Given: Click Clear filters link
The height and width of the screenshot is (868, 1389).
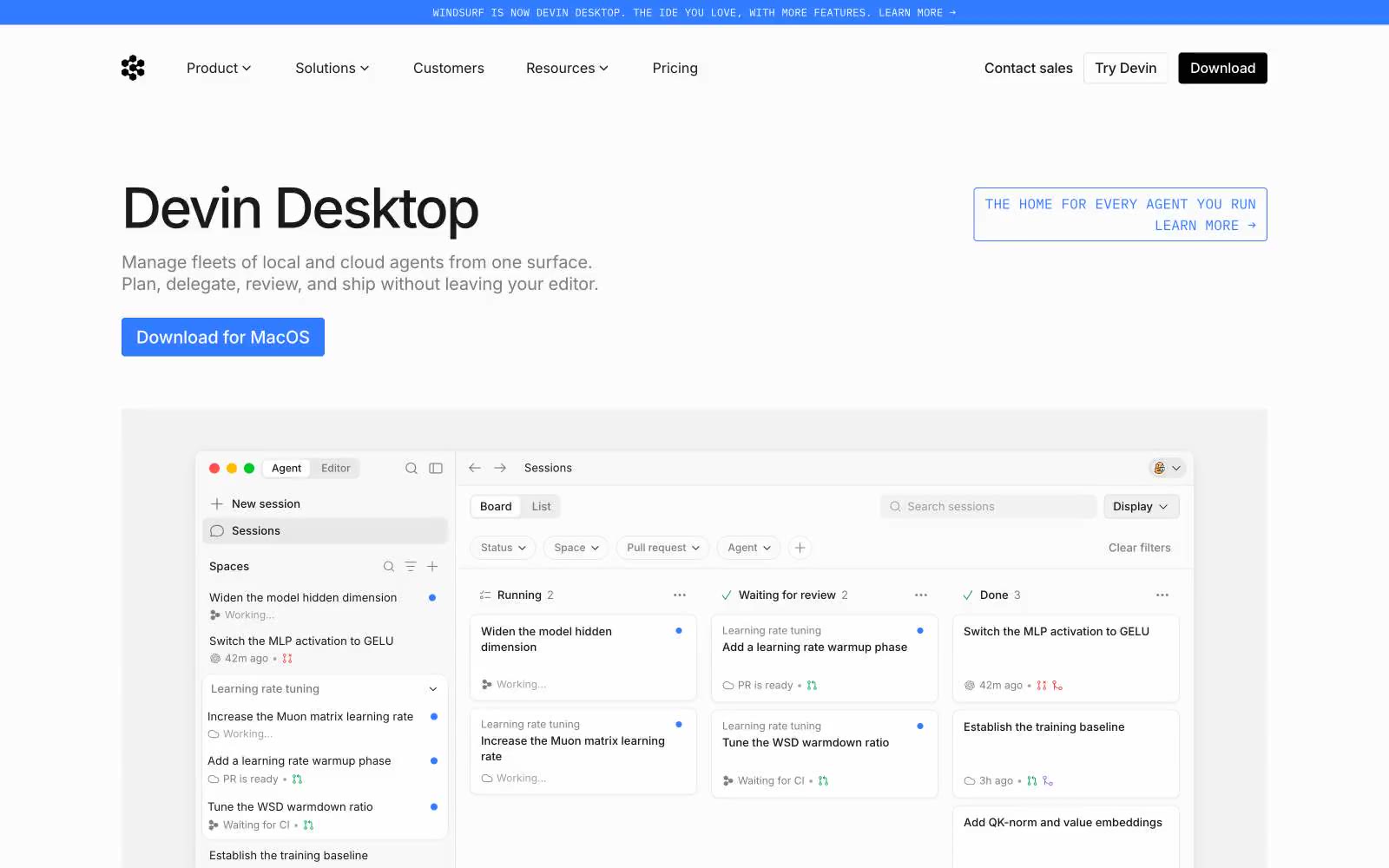Looking at the screenshot, I should pos(1140,548).
